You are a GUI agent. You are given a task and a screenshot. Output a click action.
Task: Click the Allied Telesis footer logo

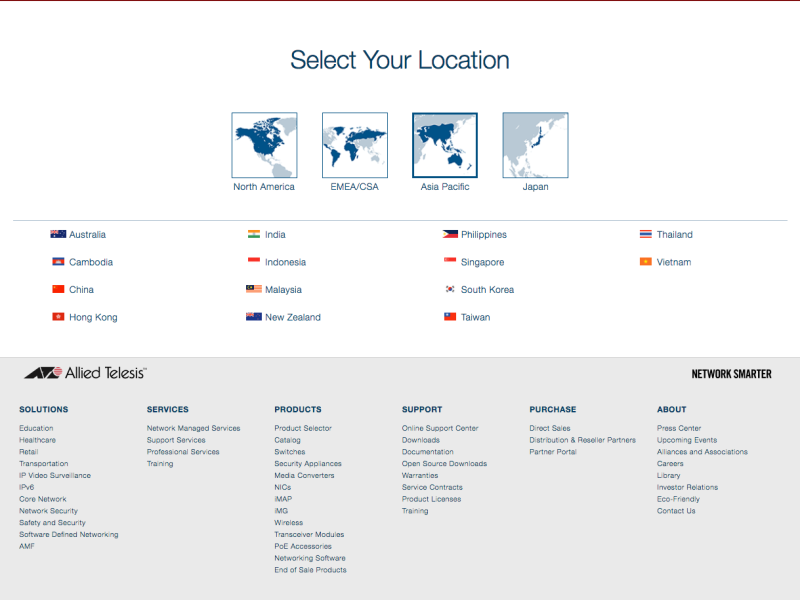pyautogui.click(x=86, y=373)
